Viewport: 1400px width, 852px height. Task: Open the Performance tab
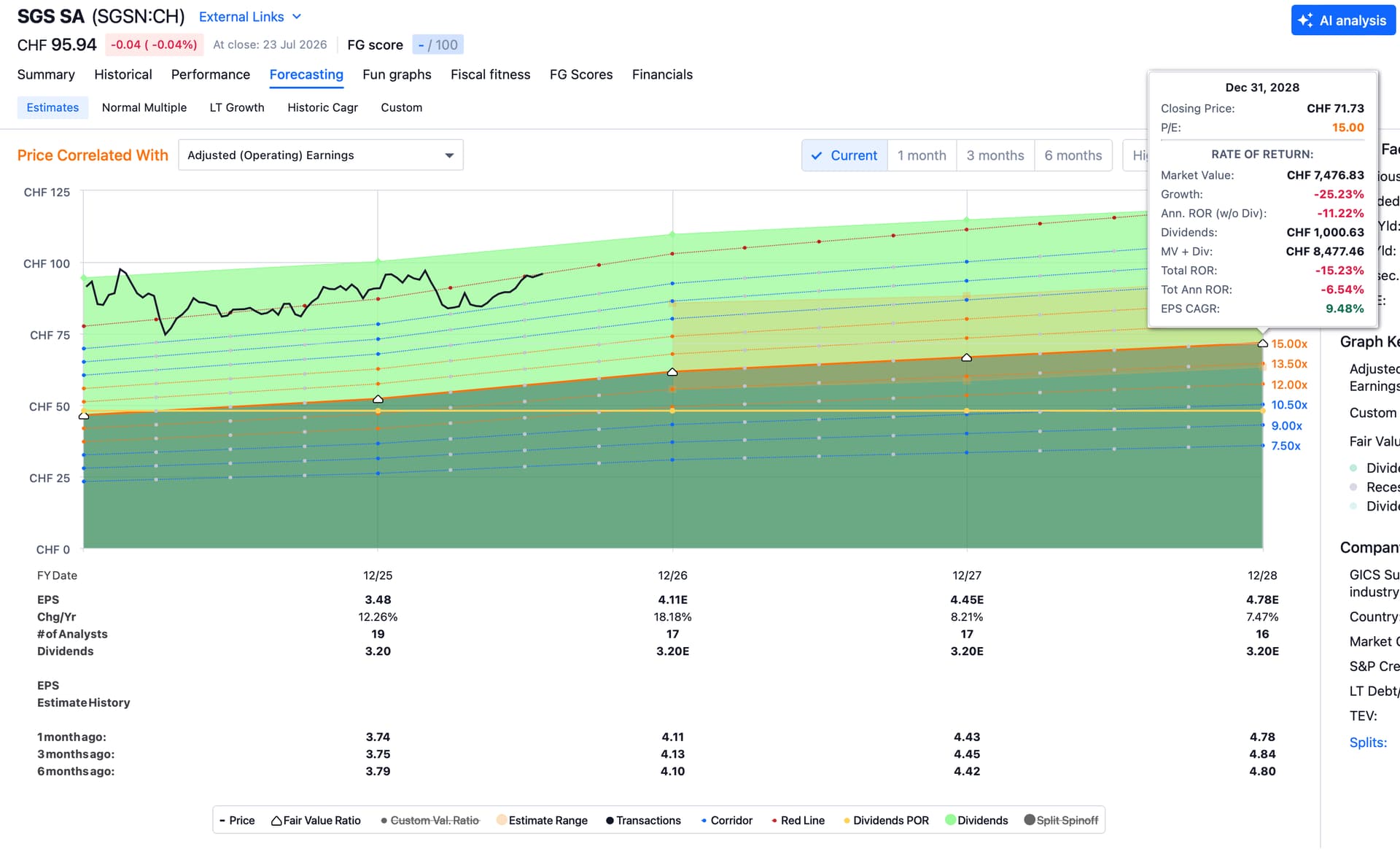pyautogui.click(x=211, y=74)
